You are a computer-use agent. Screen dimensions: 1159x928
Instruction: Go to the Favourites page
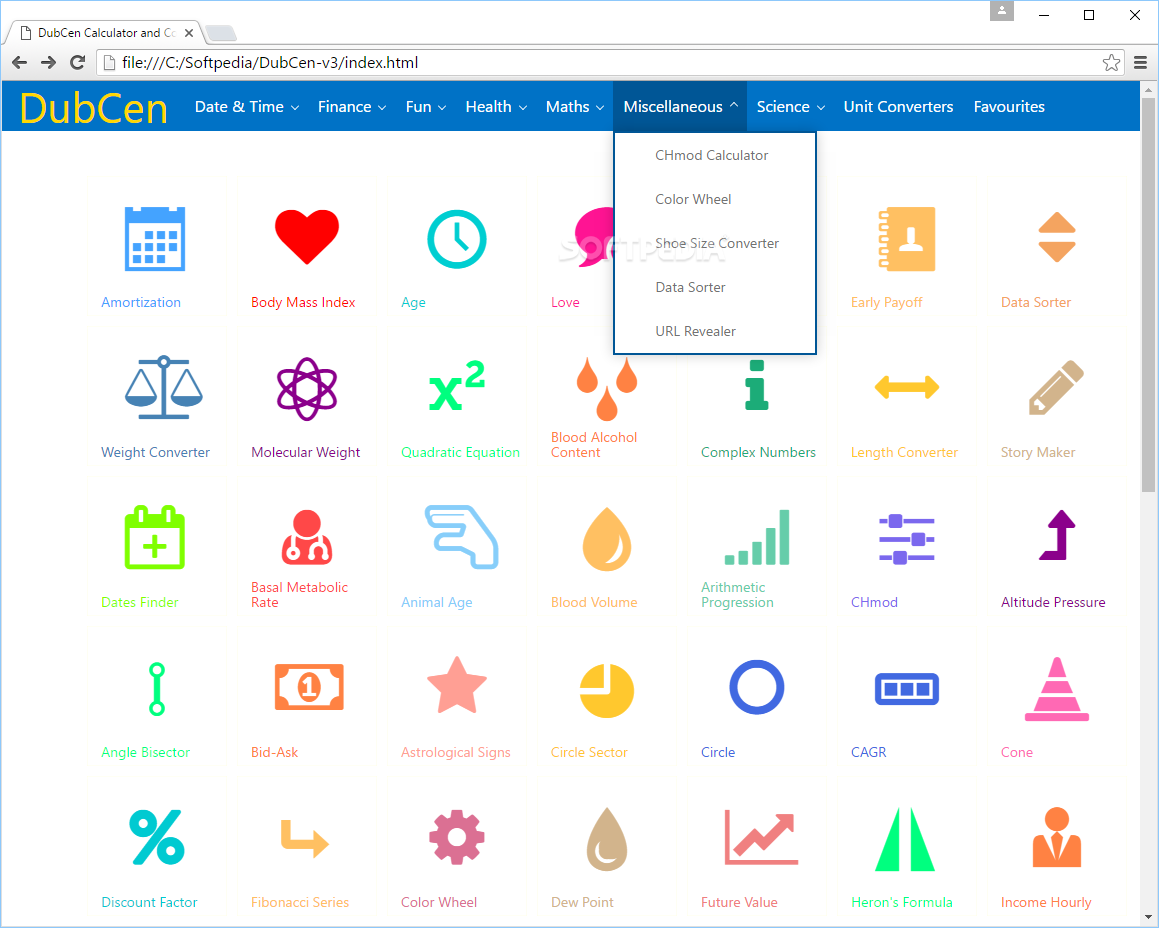coord(1009,106)
